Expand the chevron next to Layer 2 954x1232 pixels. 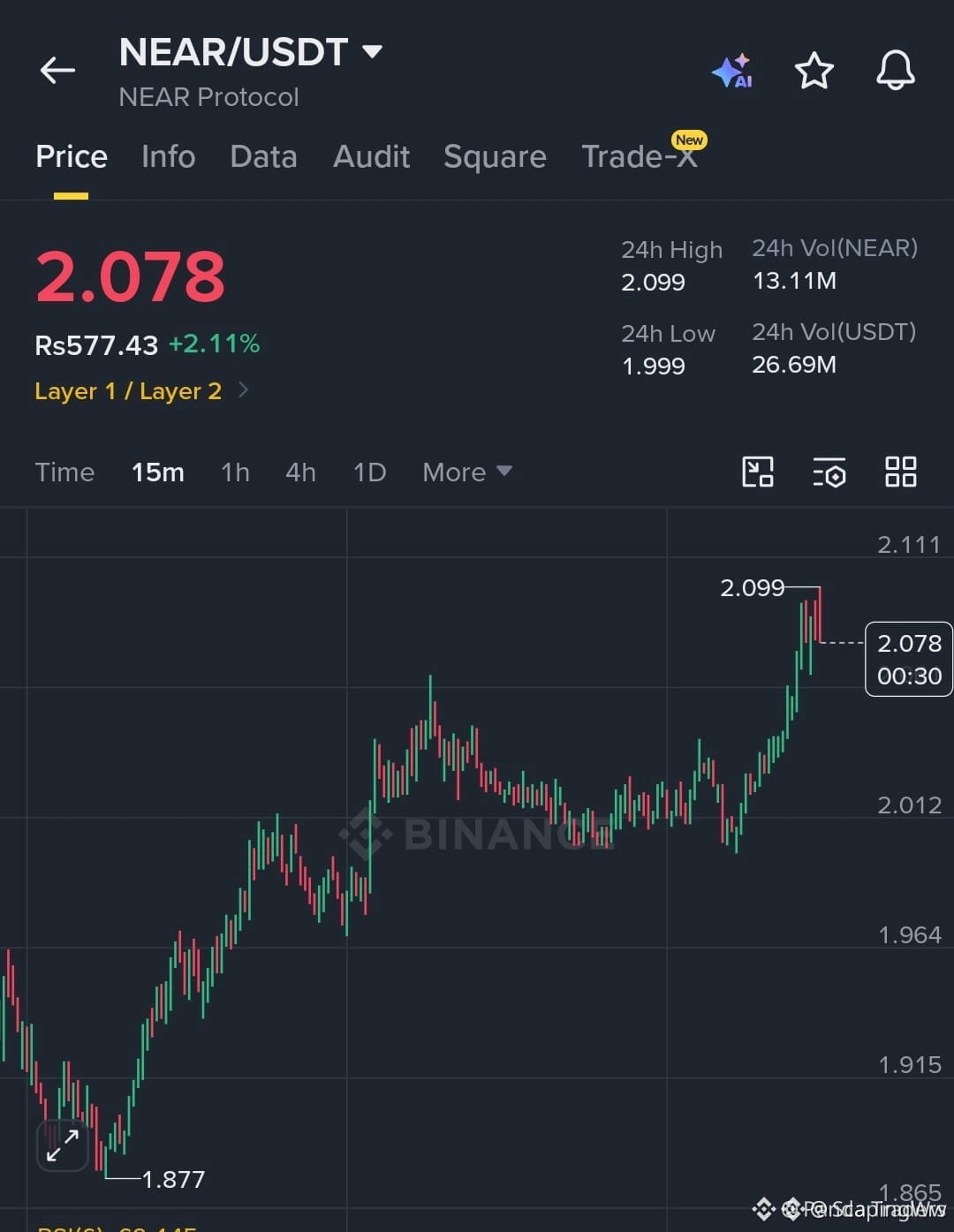point(243,389)
